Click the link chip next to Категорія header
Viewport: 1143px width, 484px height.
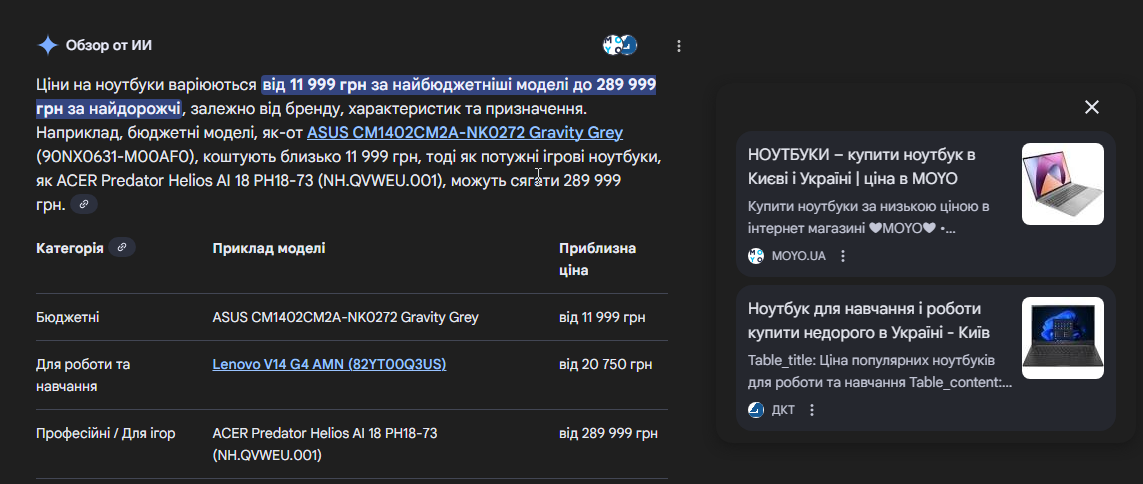point(122,248)
